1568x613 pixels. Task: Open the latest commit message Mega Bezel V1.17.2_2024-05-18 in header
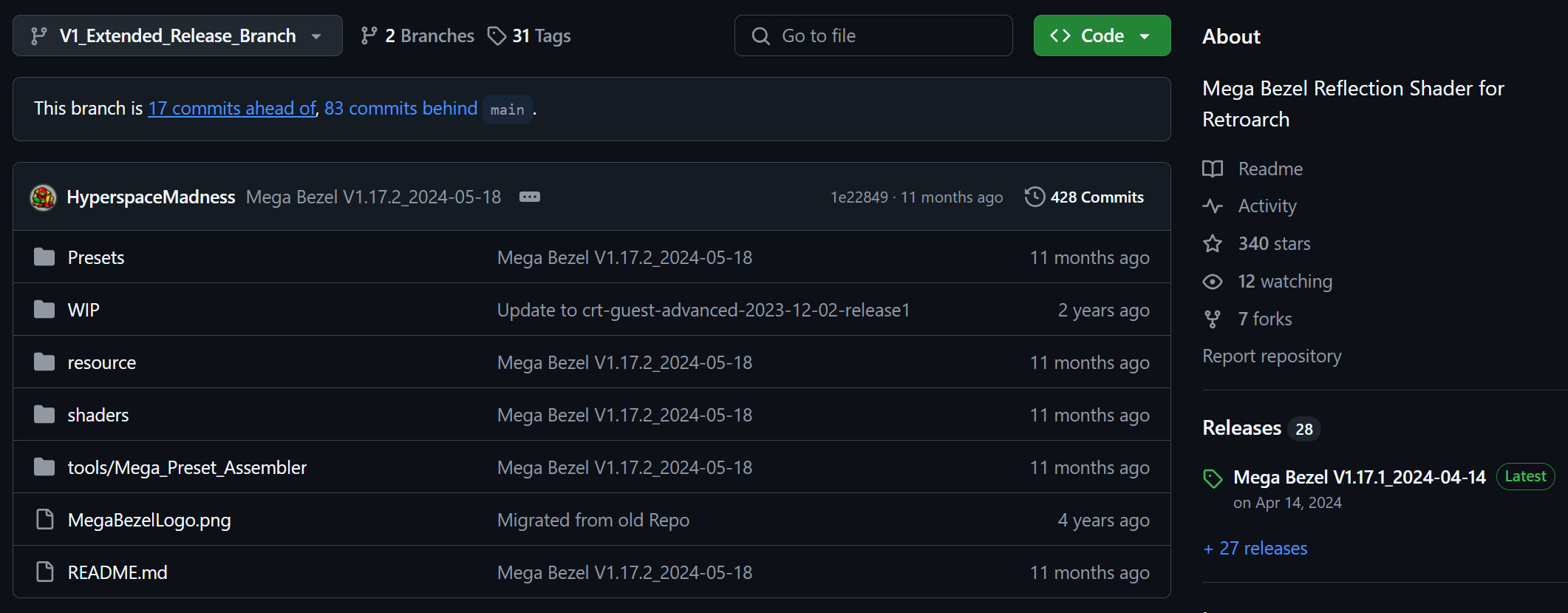point(373,197)
